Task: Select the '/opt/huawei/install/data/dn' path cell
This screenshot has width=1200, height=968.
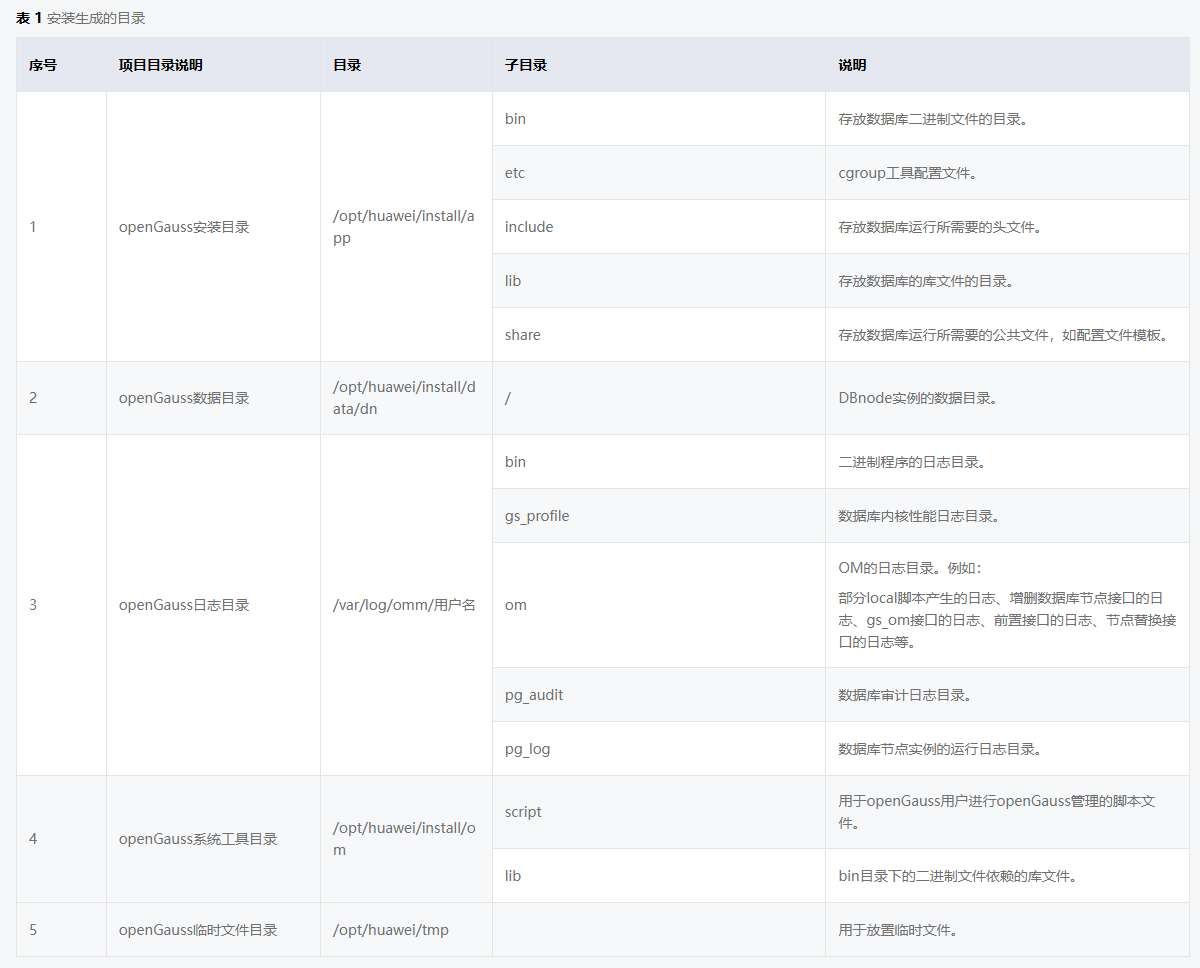Action: (404, 398)
